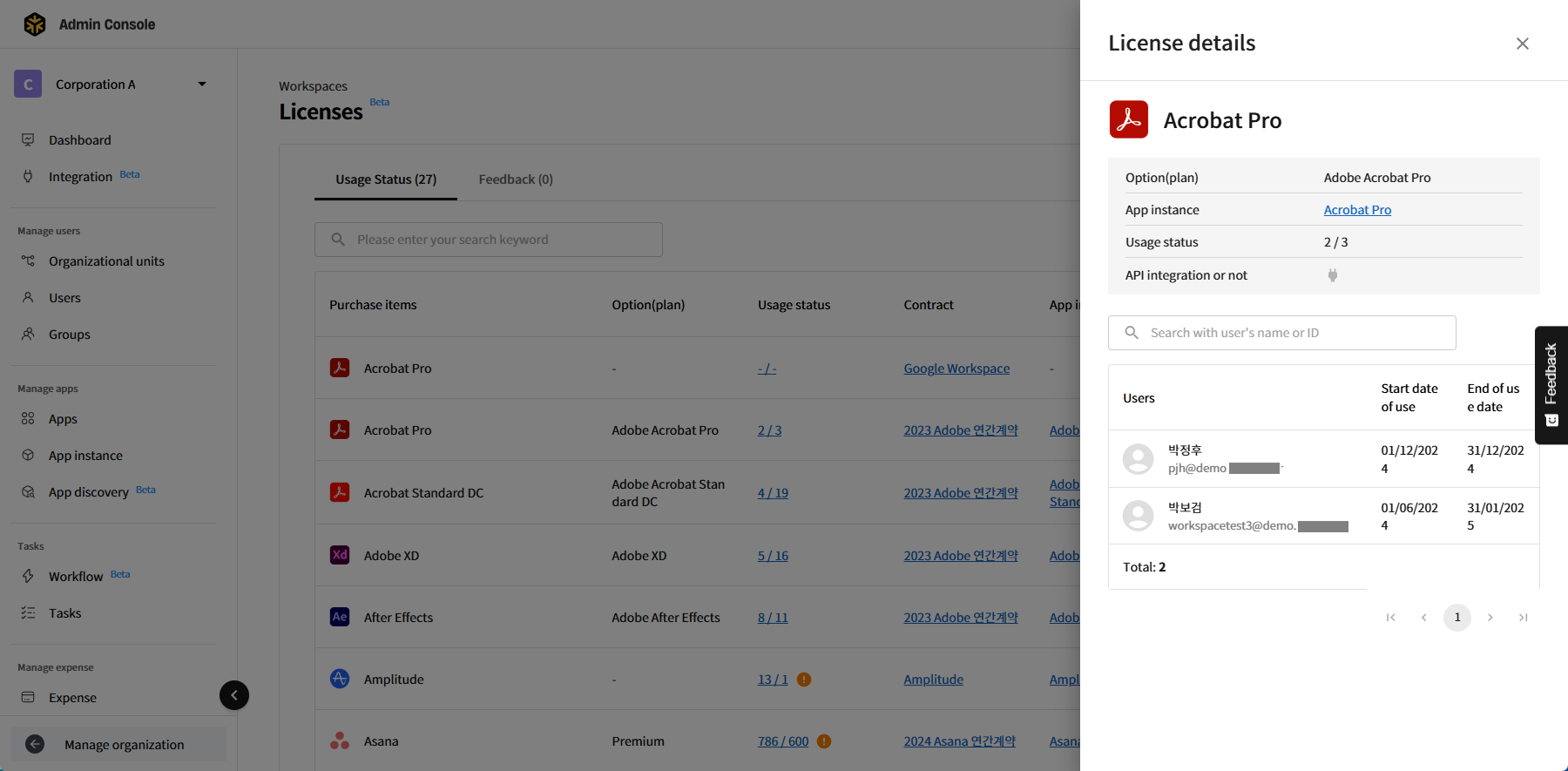Open the Users sidebar item

(64, 298)
